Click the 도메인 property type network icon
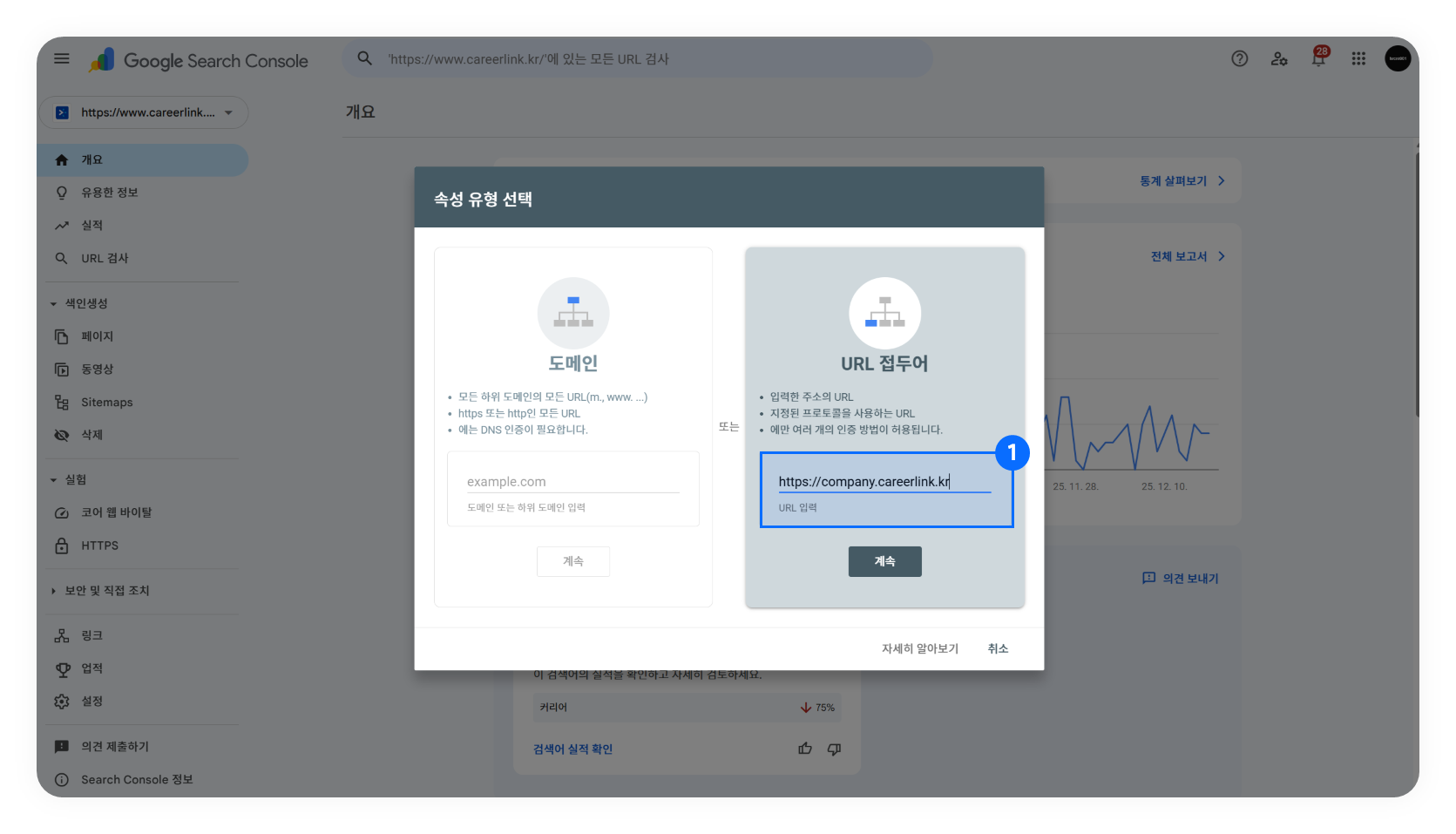 (572, 313)
